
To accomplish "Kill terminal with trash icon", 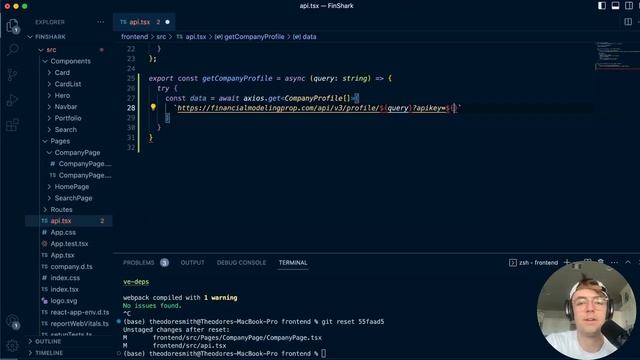I will (x=600, y=262).
